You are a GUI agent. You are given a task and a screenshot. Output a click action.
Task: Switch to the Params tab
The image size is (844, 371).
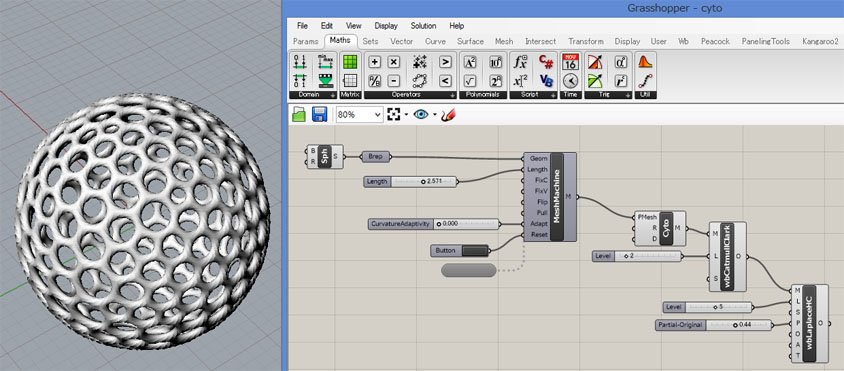pos(306,41)
